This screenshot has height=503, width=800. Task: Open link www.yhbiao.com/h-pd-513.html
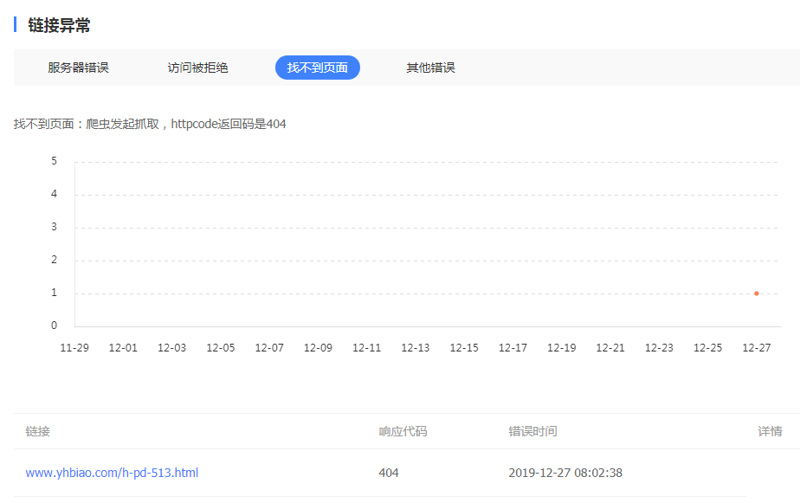[112, 473]
